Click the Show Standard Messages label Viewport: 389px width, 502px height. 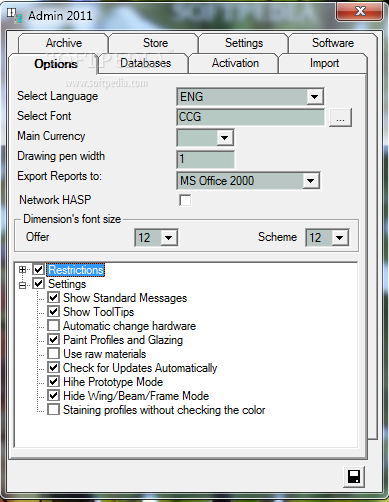[125, 298]
